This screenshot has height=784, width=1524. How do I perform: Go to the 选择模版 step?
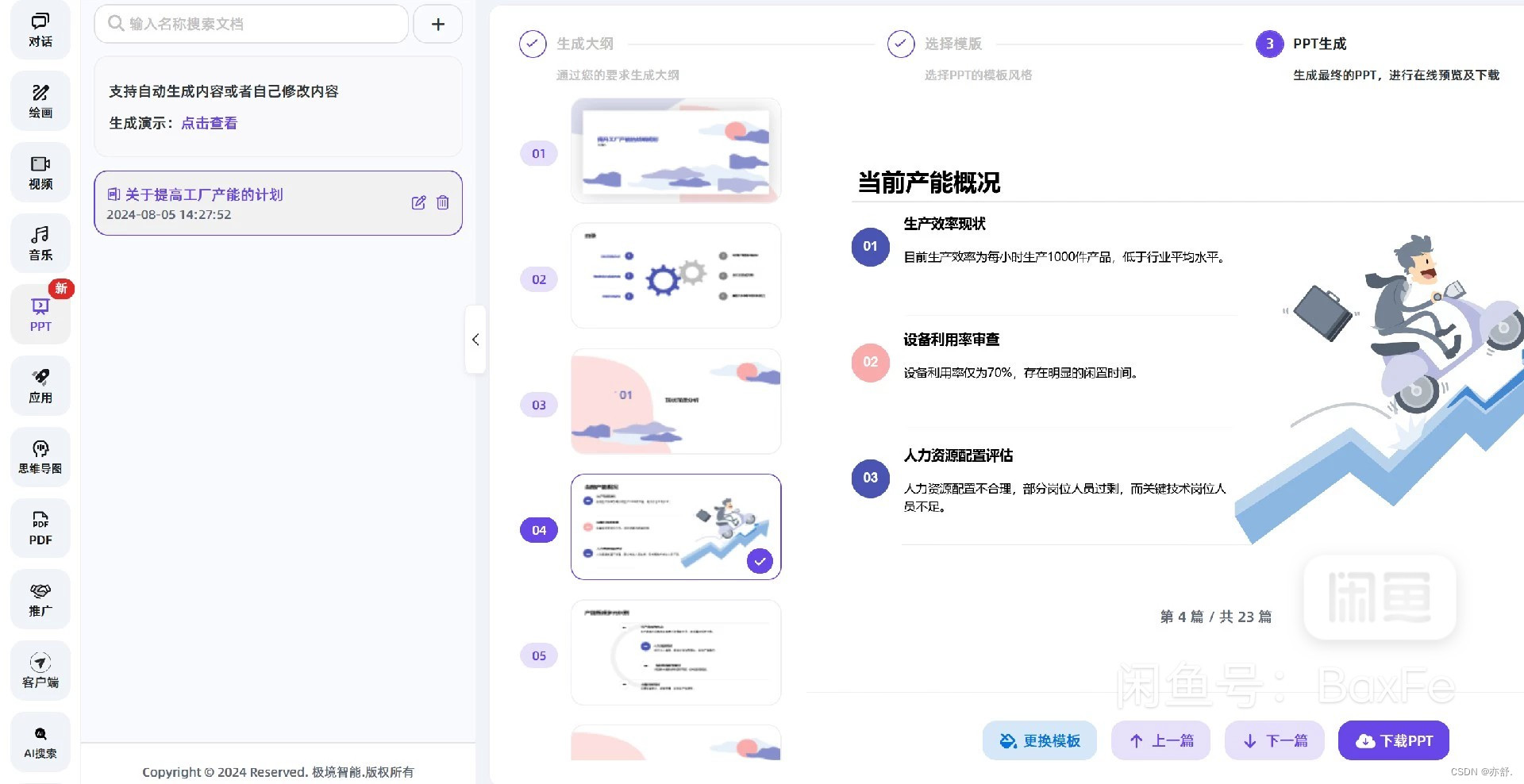953,44
